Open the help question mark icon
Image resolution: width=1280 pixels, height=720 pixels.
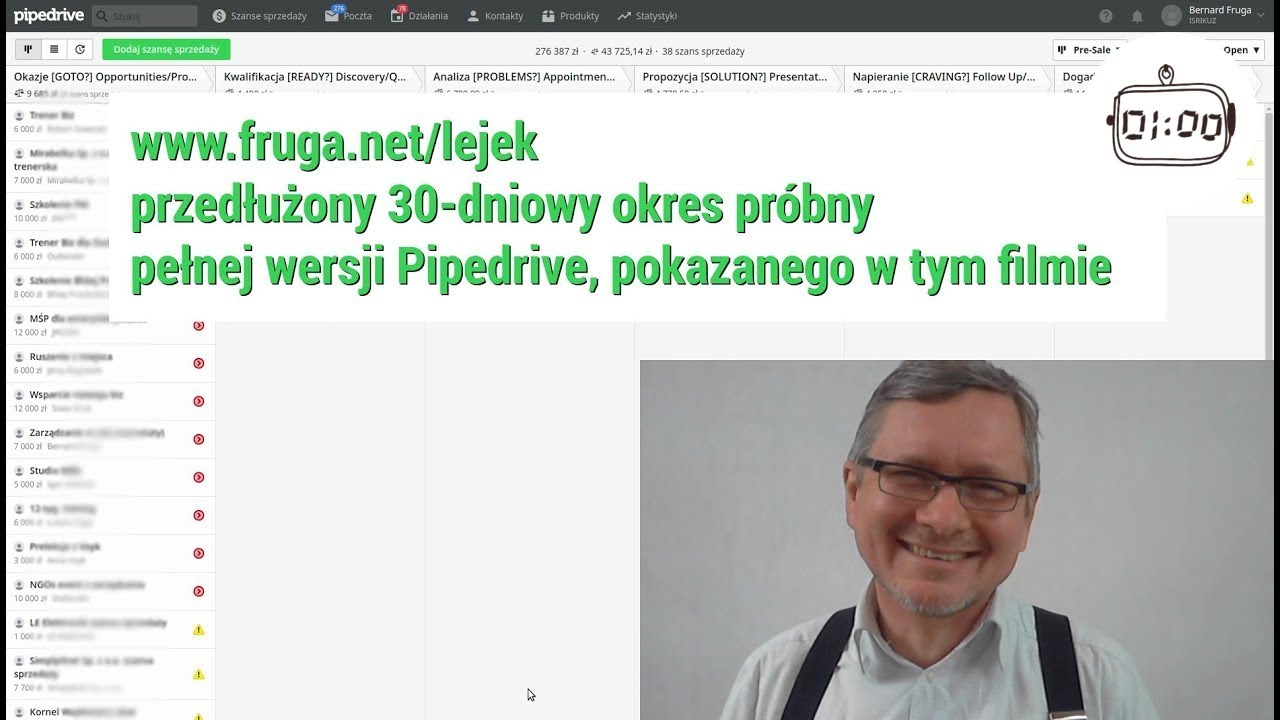click(1105, 16)
